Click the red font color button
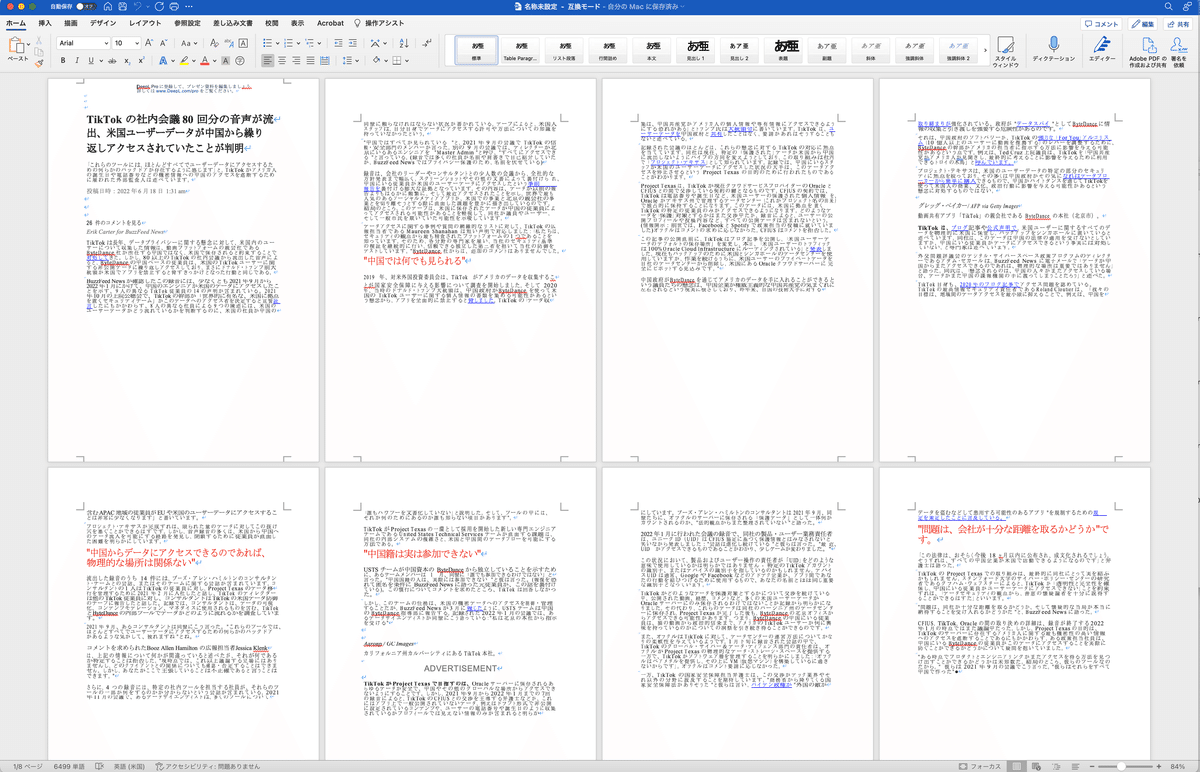 click(x=203, y=61)
